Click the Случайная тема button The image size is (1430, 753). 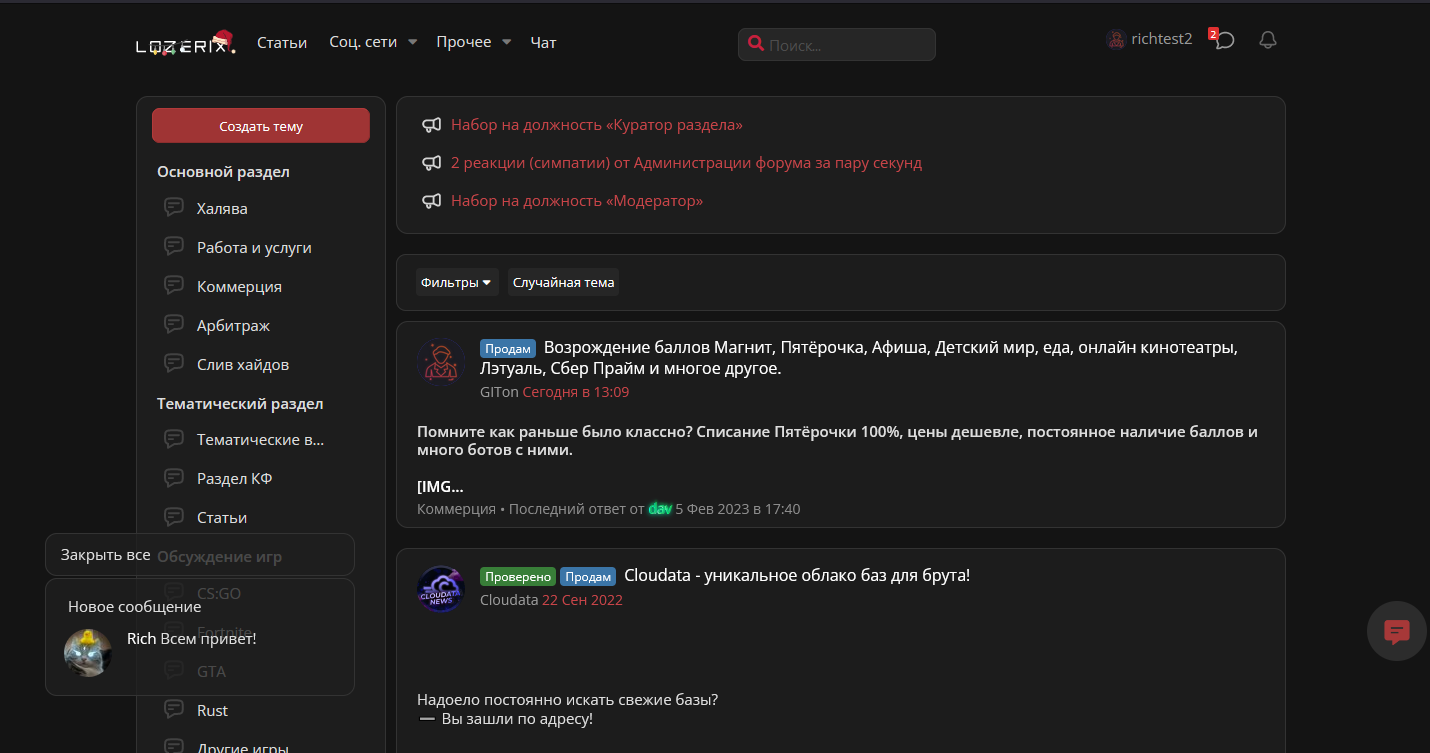point(563,282)
